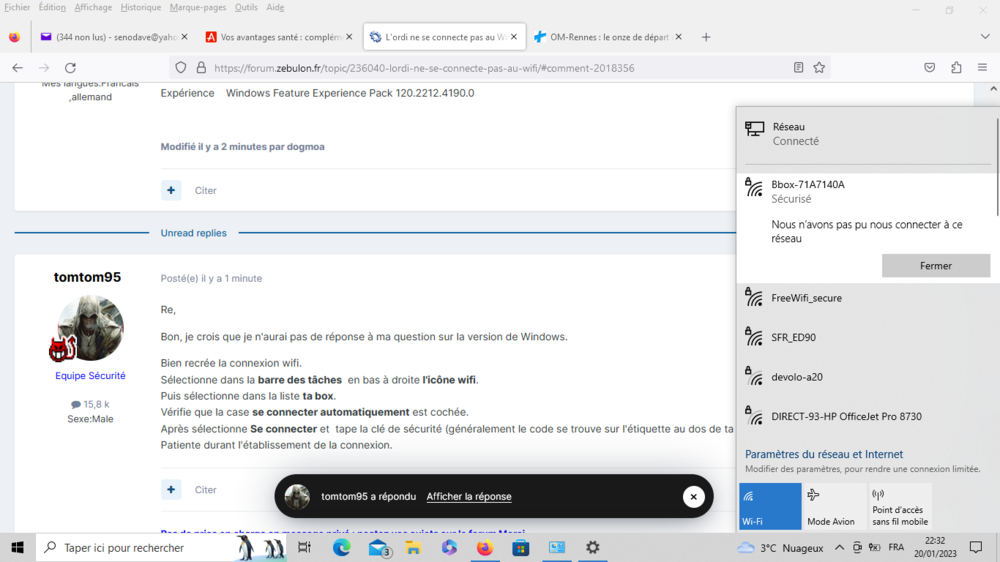This screenshot has height=562, width=1000.
Task: Open Microsoft Edge from the taskbar
Action: 341,547
